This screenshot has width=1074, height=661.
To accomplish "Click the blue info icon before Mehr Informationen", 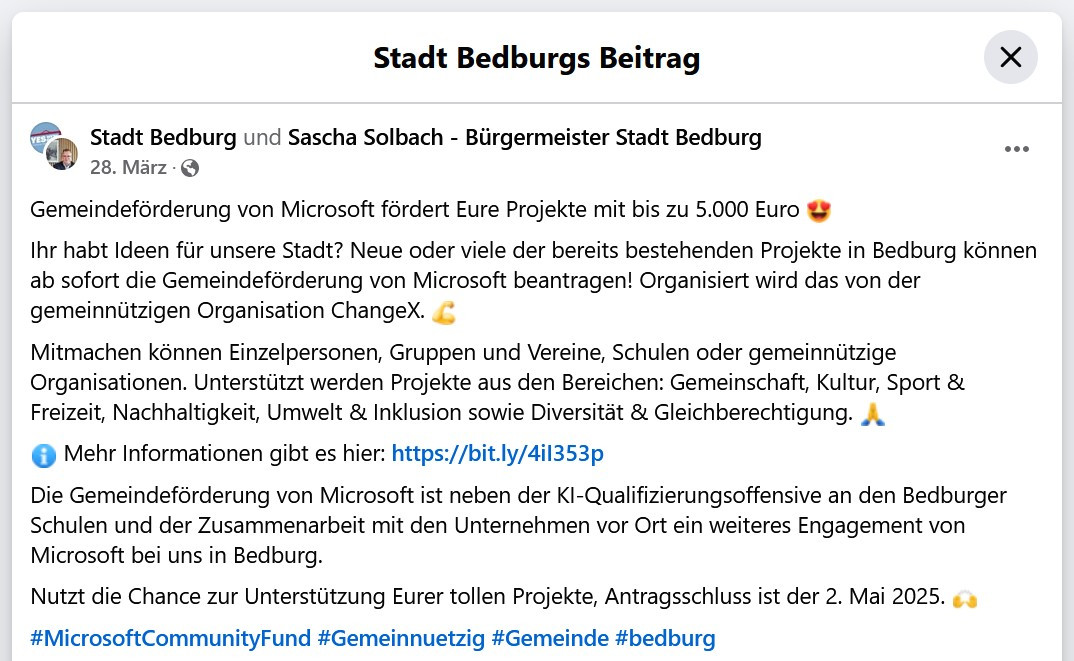I will (x=44, y=455).
